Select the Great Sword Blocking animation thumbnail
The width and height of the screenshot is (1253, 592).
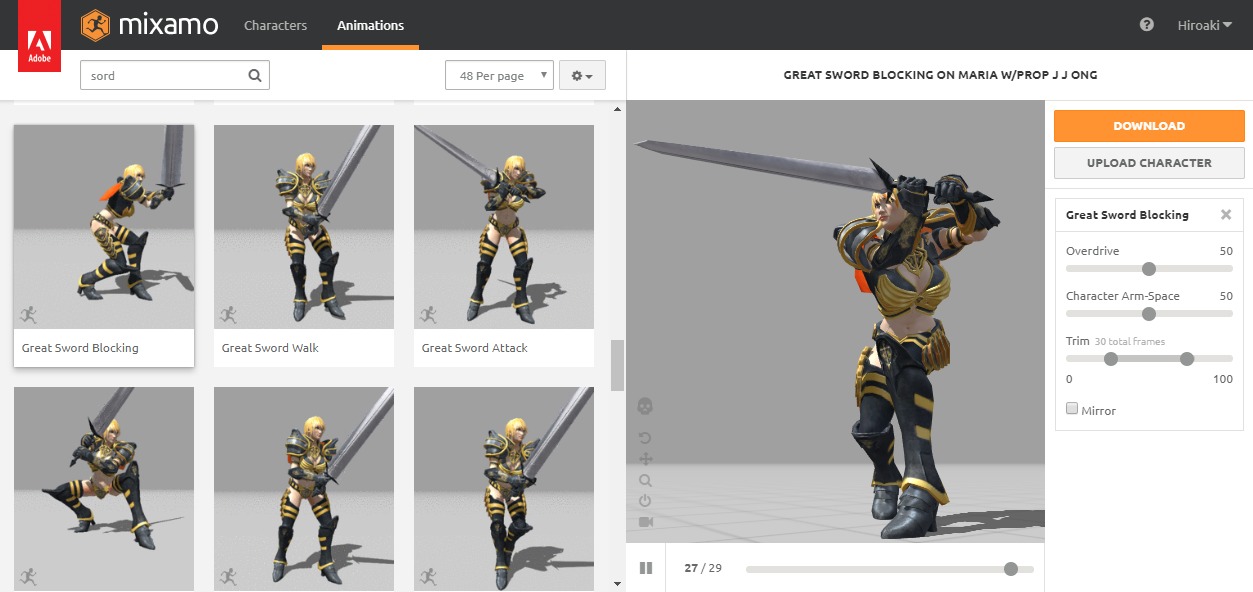(x=104, y=227)
